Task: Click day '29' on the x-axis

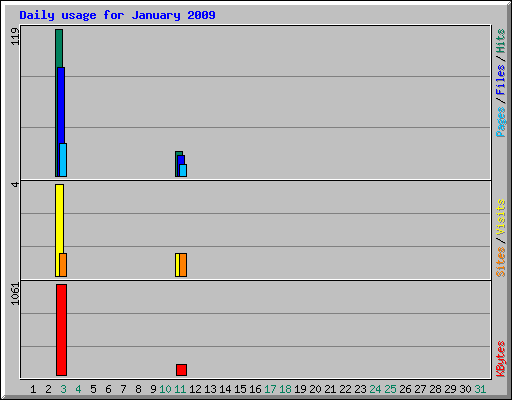Action: point(450,389)
